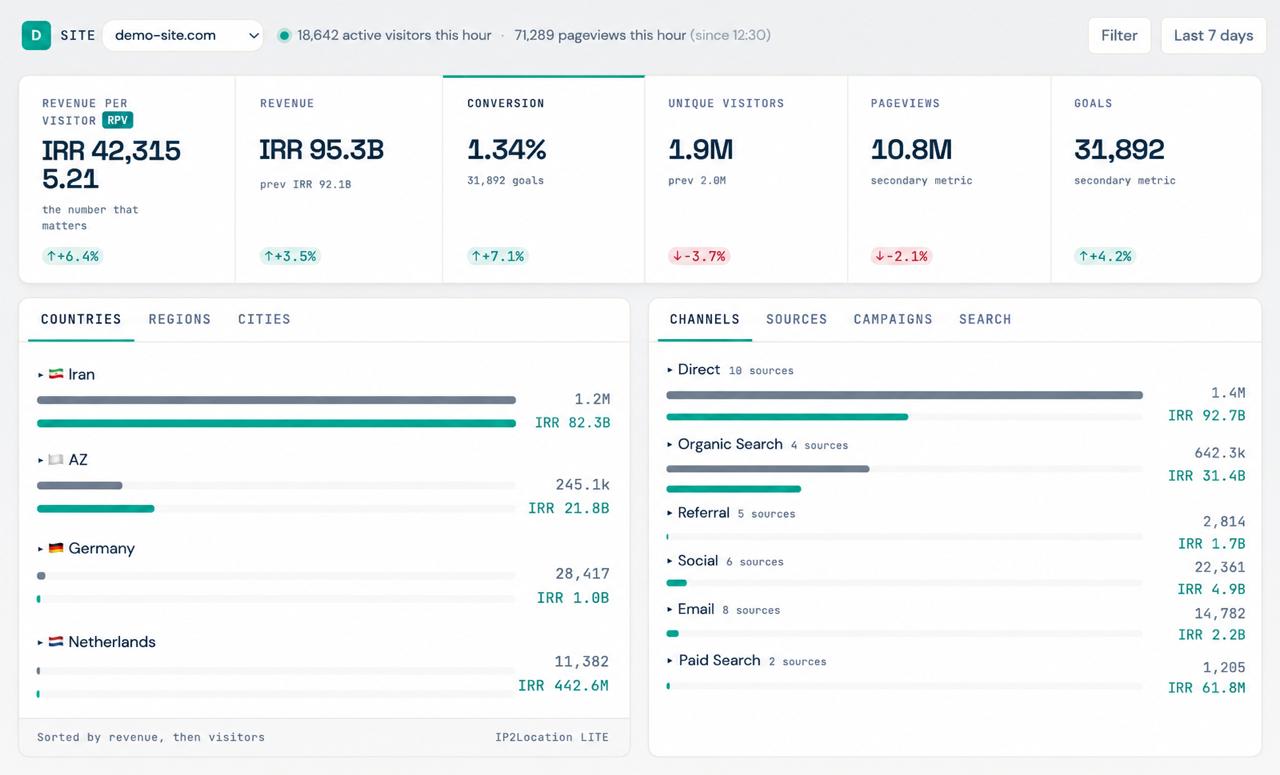
Task: Click the green D site logo icon
Action: pos(36,35)
